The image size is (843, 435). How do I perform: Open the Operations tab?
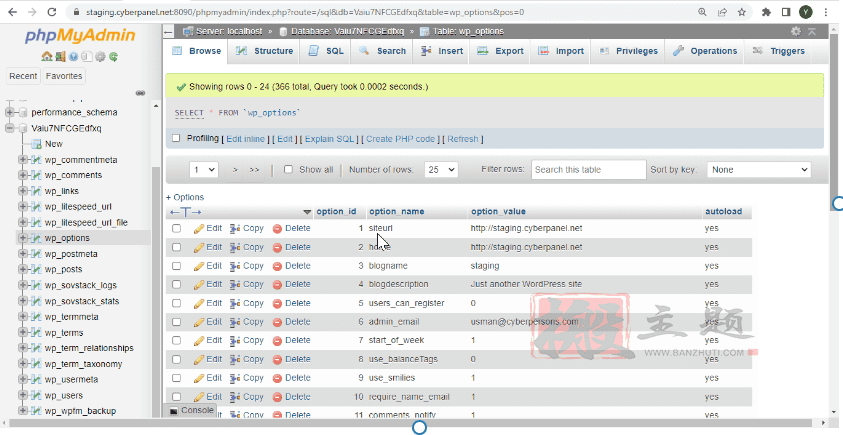pyautogui.click(x=705, y=51)
